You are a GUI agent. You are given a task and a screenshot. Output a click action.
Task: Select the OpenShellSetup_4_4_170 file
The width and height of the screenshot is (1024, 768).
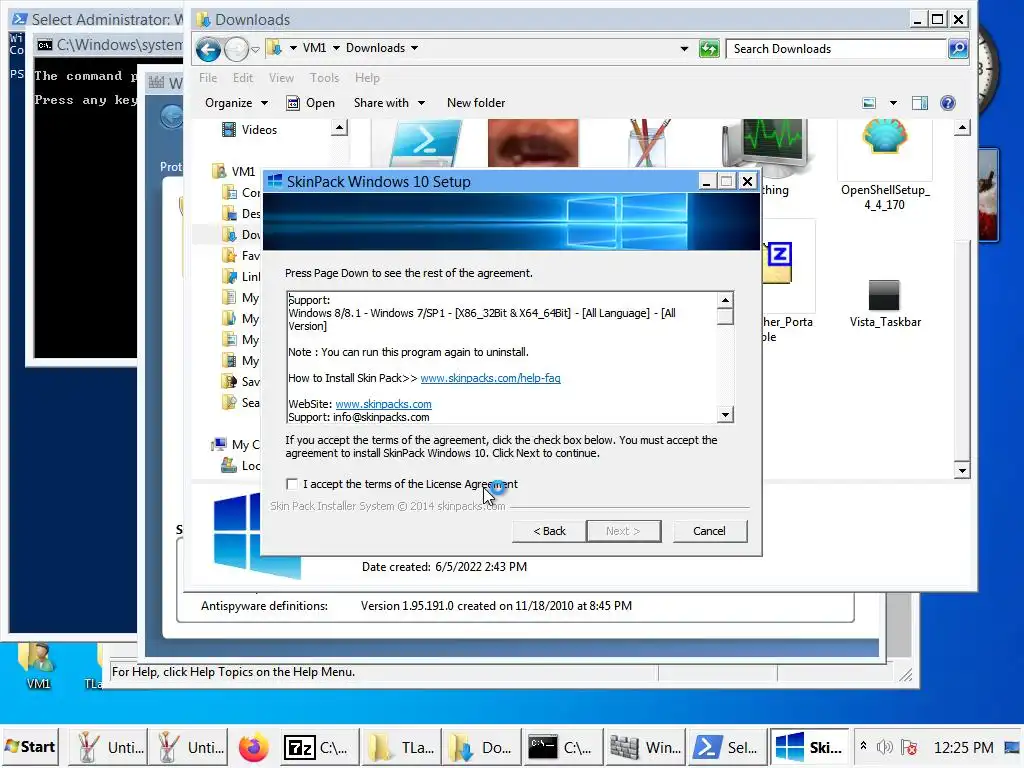(x=885, y=167)
